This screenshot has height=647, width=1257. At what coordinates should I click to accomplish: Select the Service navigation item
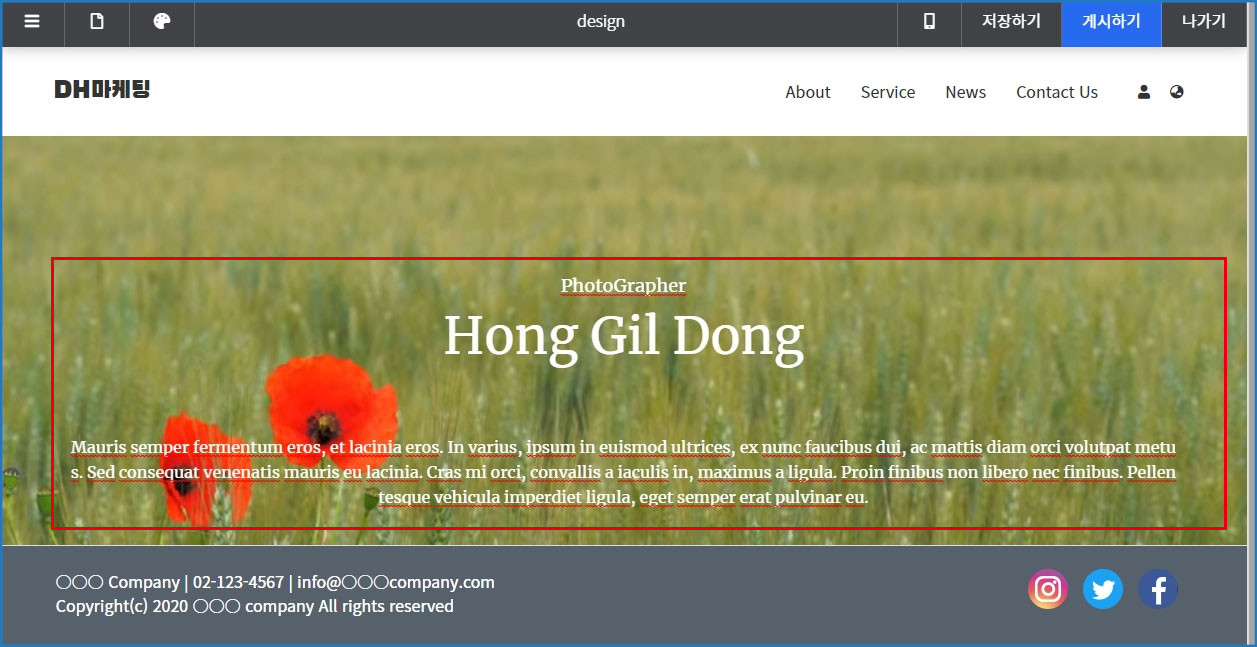coord(887,92)
